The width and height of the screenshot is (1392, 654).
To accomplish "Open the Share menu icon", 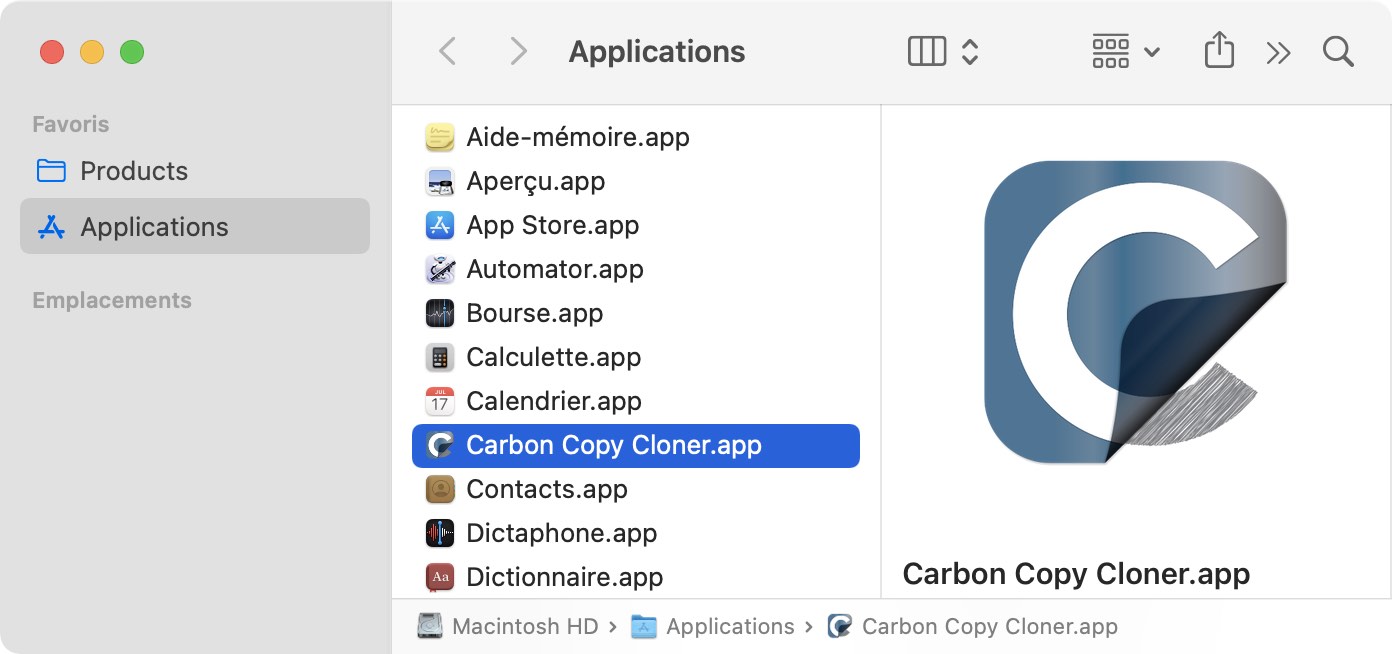I will (1219, 51).
